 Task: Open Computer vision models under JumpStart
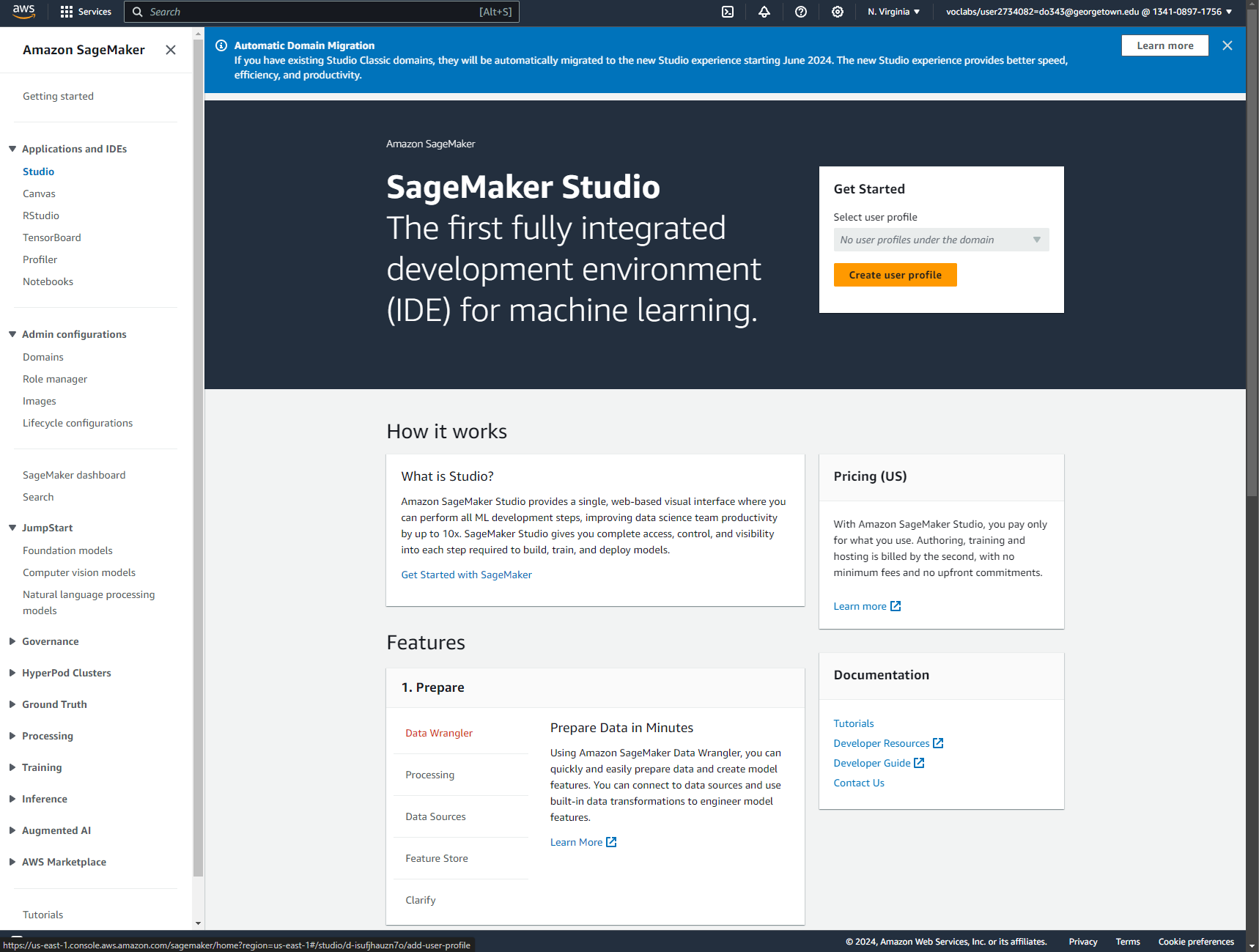pyautogui.click(x=79, y=572)
